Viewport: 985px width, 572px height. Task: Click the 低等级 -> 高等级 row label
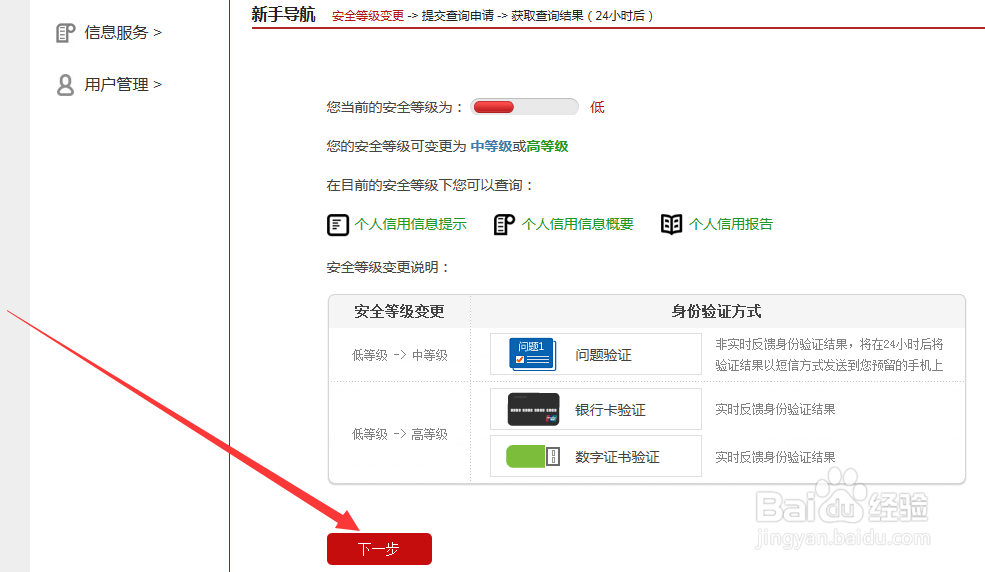point(400,434)
